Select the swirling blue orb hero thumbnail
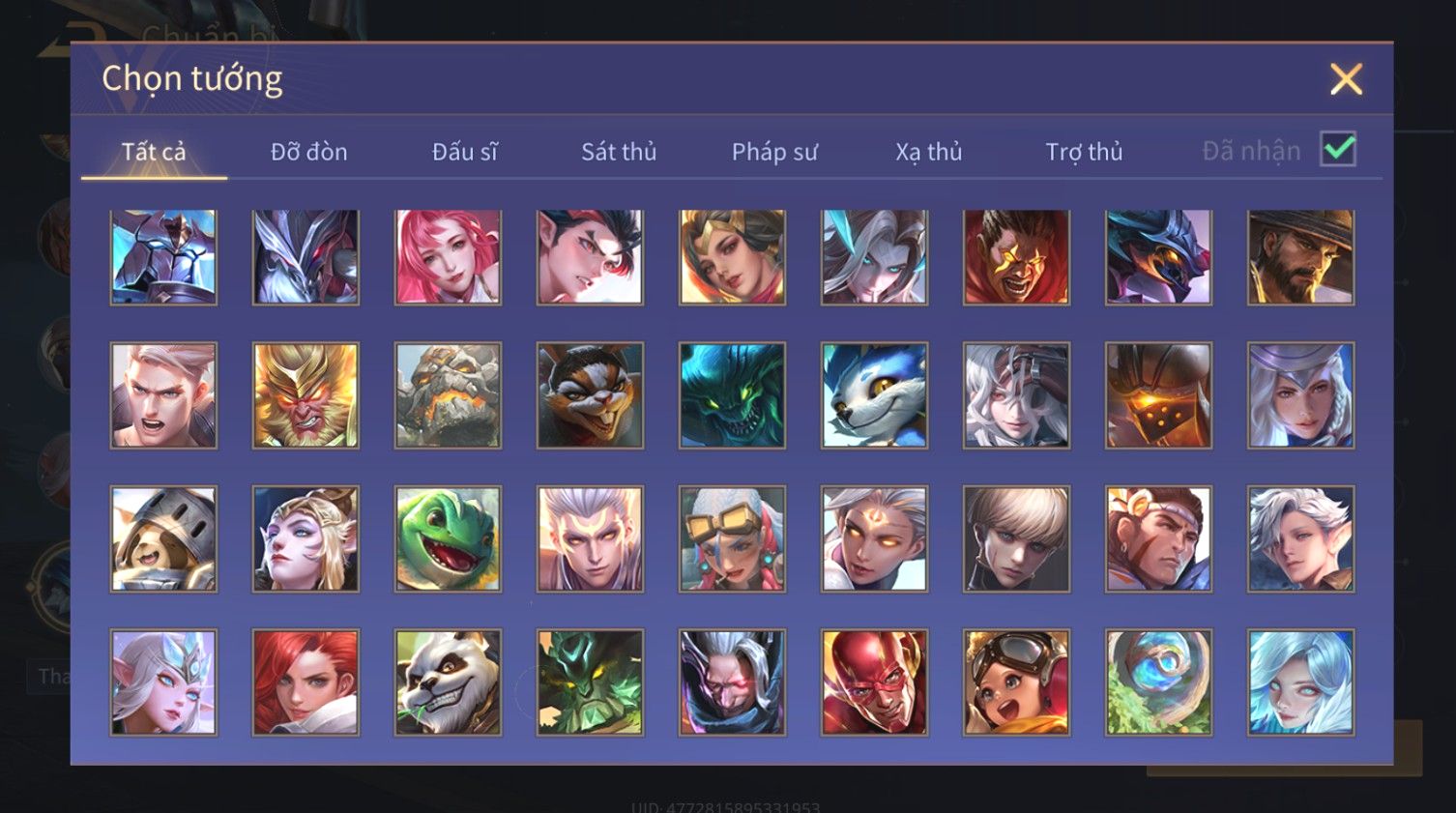1456x813 pixels. 1158,682
